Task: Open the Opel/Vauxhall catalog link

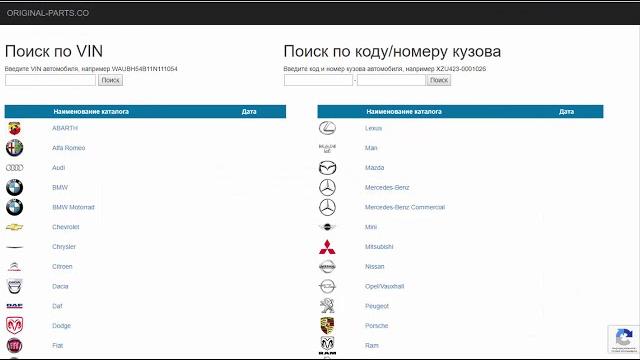Action: pos(384,287)
